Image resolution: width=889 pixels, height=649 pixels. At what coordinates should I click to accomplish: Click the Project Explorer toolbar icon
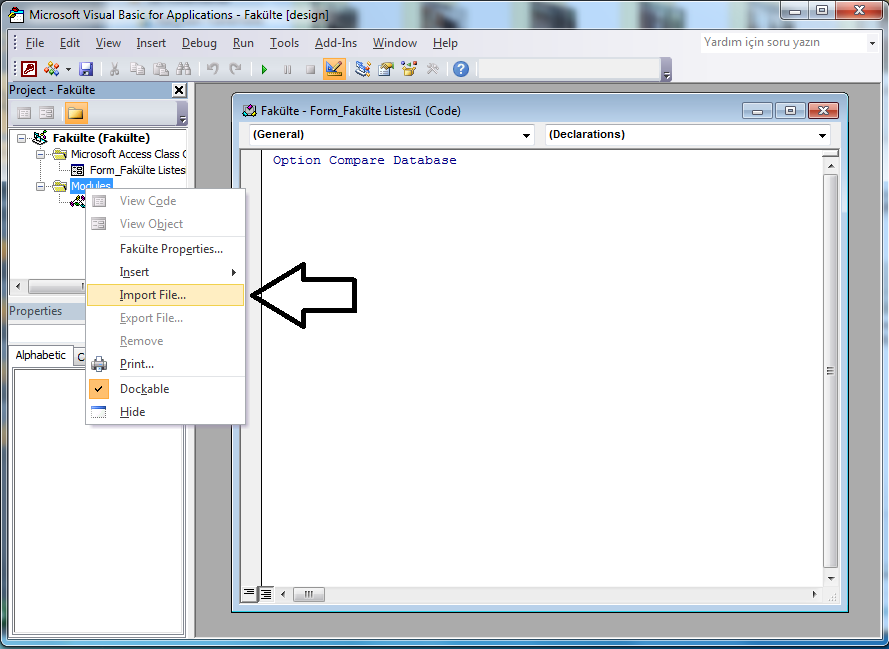[363, 69]
